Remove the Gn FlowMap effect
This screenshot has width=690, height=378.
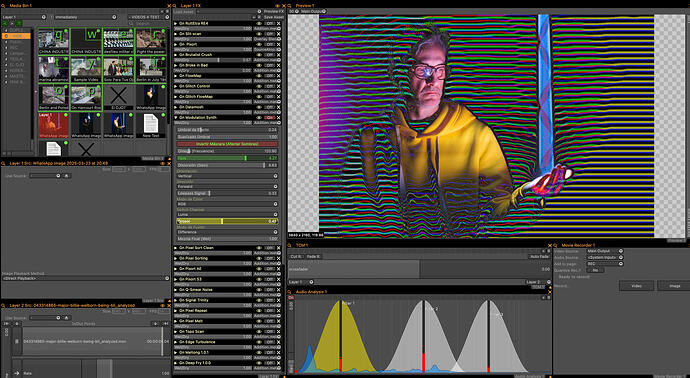pyautogui.click(x=278, y=76)
